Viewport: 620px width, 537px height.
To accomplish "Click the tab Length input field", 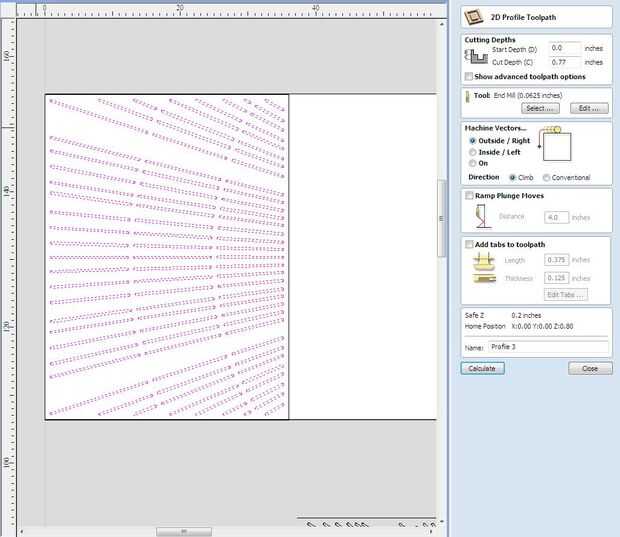I will click(x=556, y=260).
